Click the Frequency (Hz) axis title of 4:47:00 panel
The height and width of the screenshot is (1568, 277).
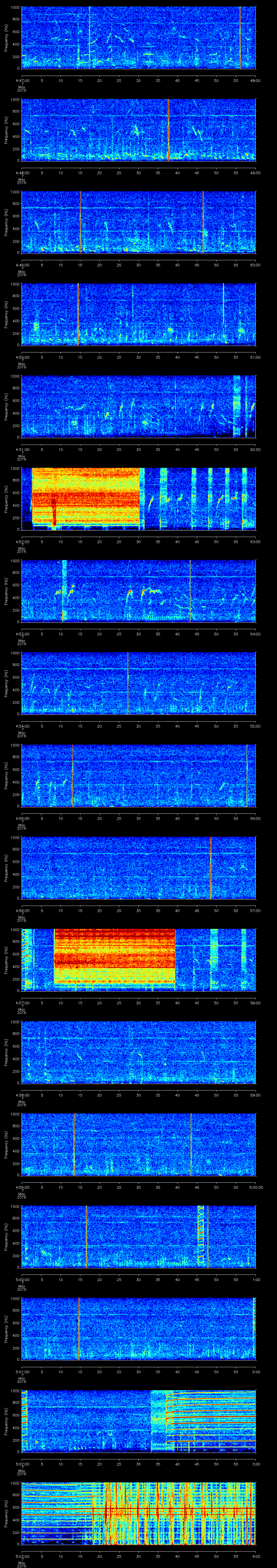pos(6,38)
